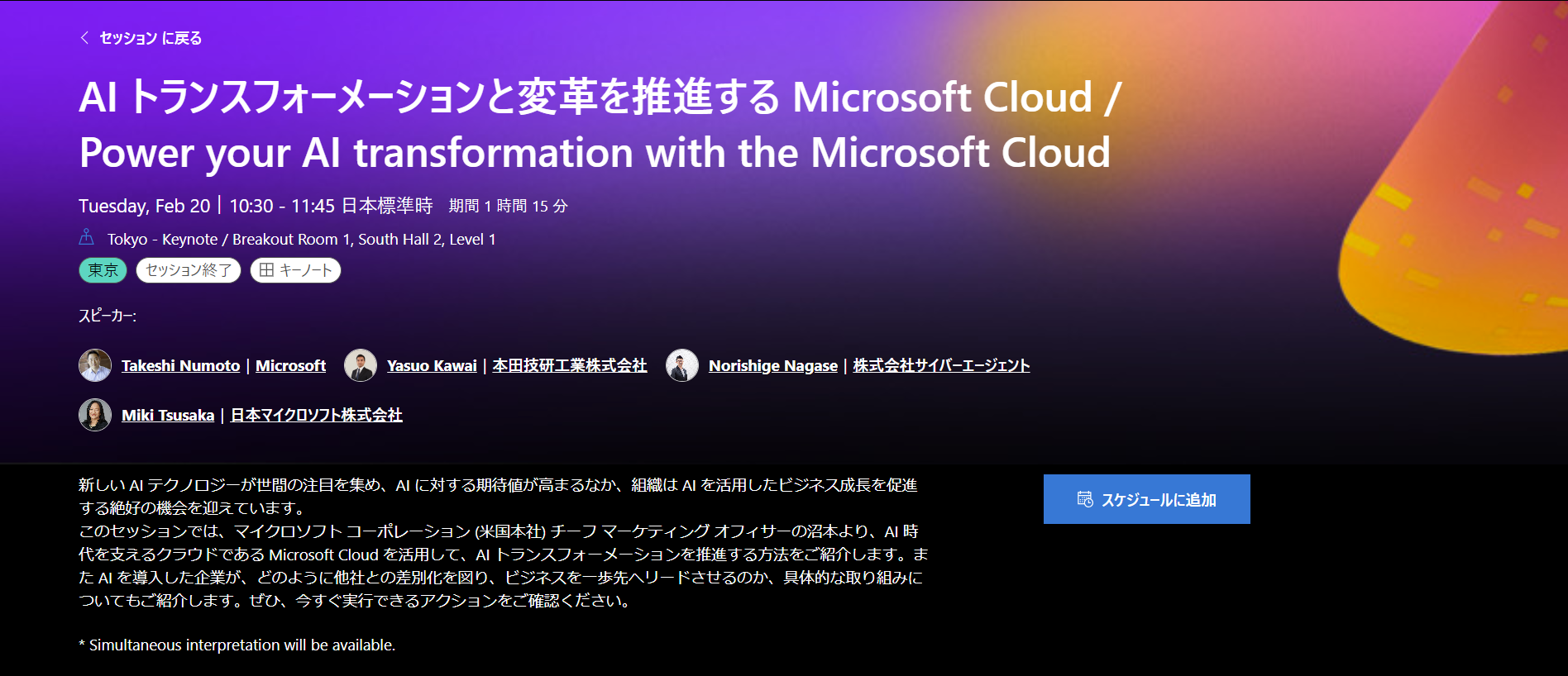Select the キーノート session type pill
The image size is (1568, 676).
(295, 270)
